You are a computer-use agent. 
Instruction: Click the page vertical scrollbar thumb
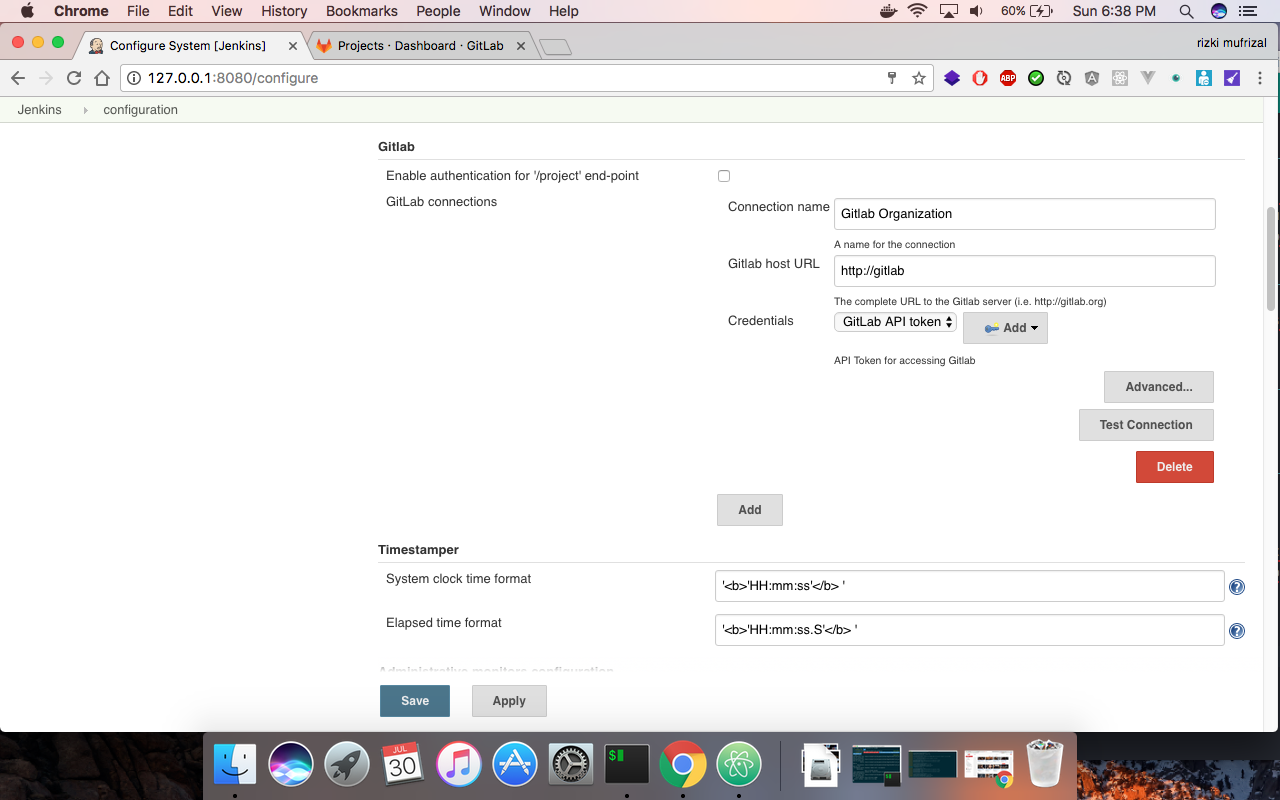tap(1272, 260)
